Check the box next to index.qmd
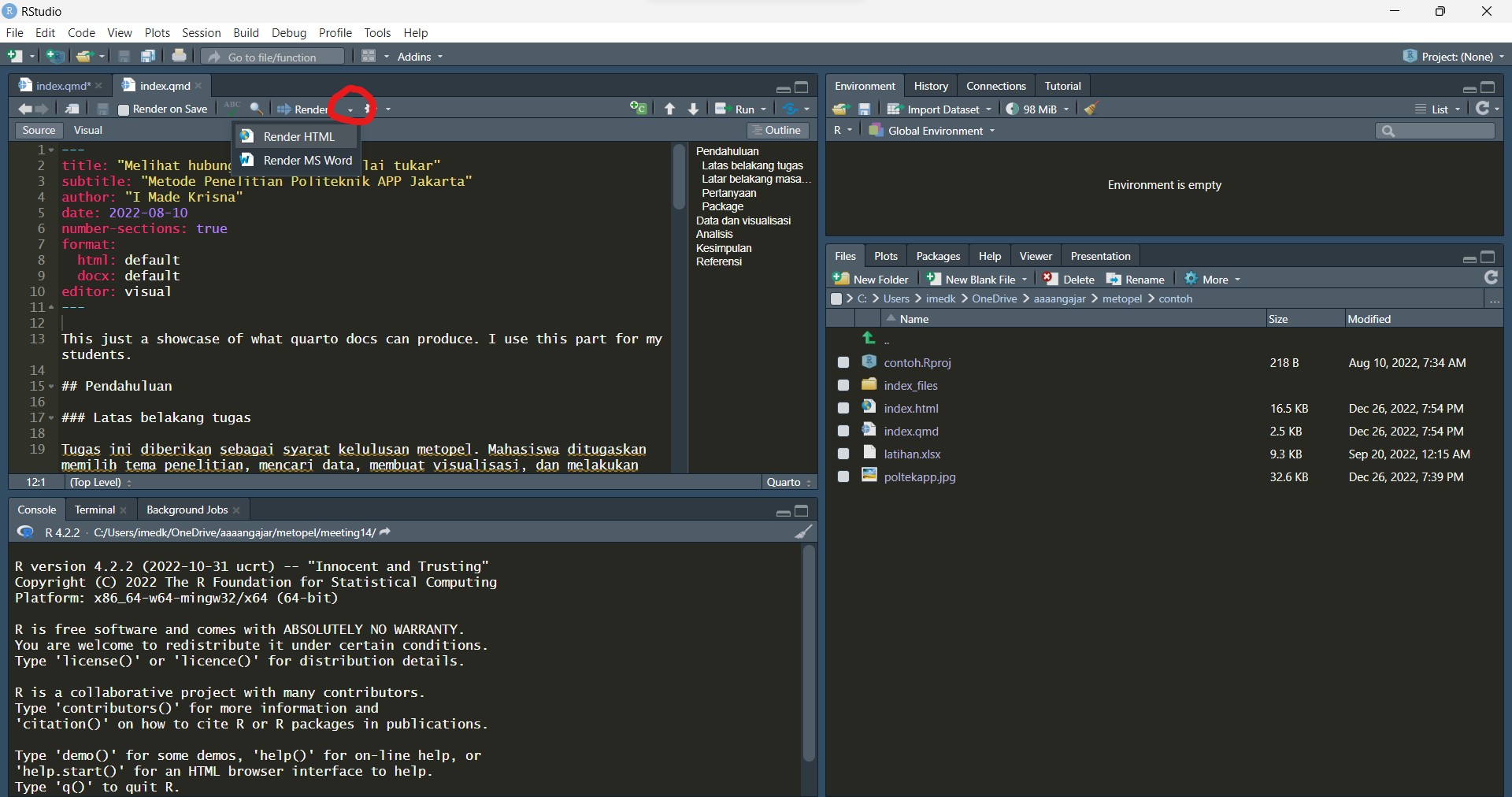Viewport: 1512px width, 797px height. click(x=843, y=432)
